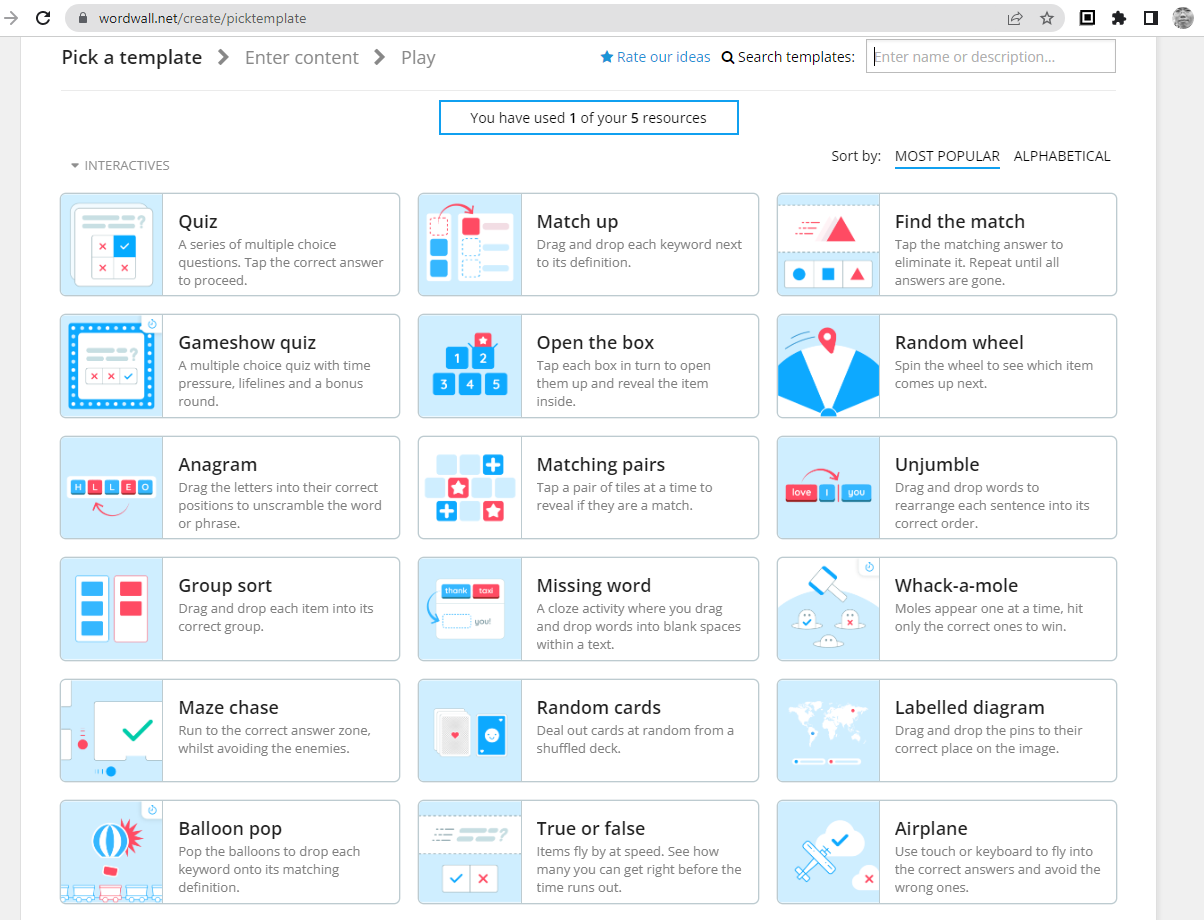Screen dimensions: 1204x920
Task: Select the Random wheel template icon
Action: tap(828, 366)
